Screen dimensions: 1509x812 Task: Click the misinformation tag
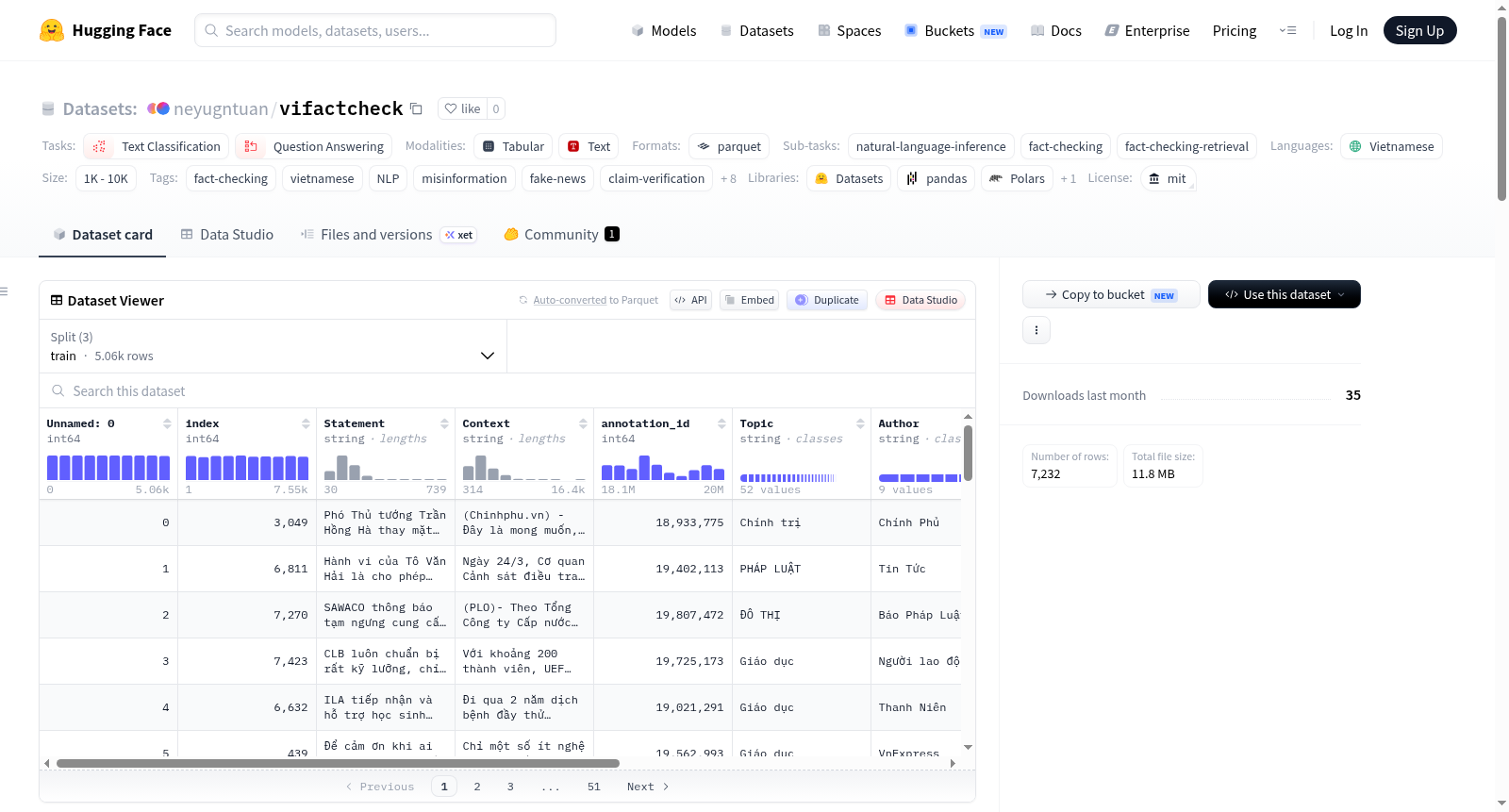click(464, 178)
